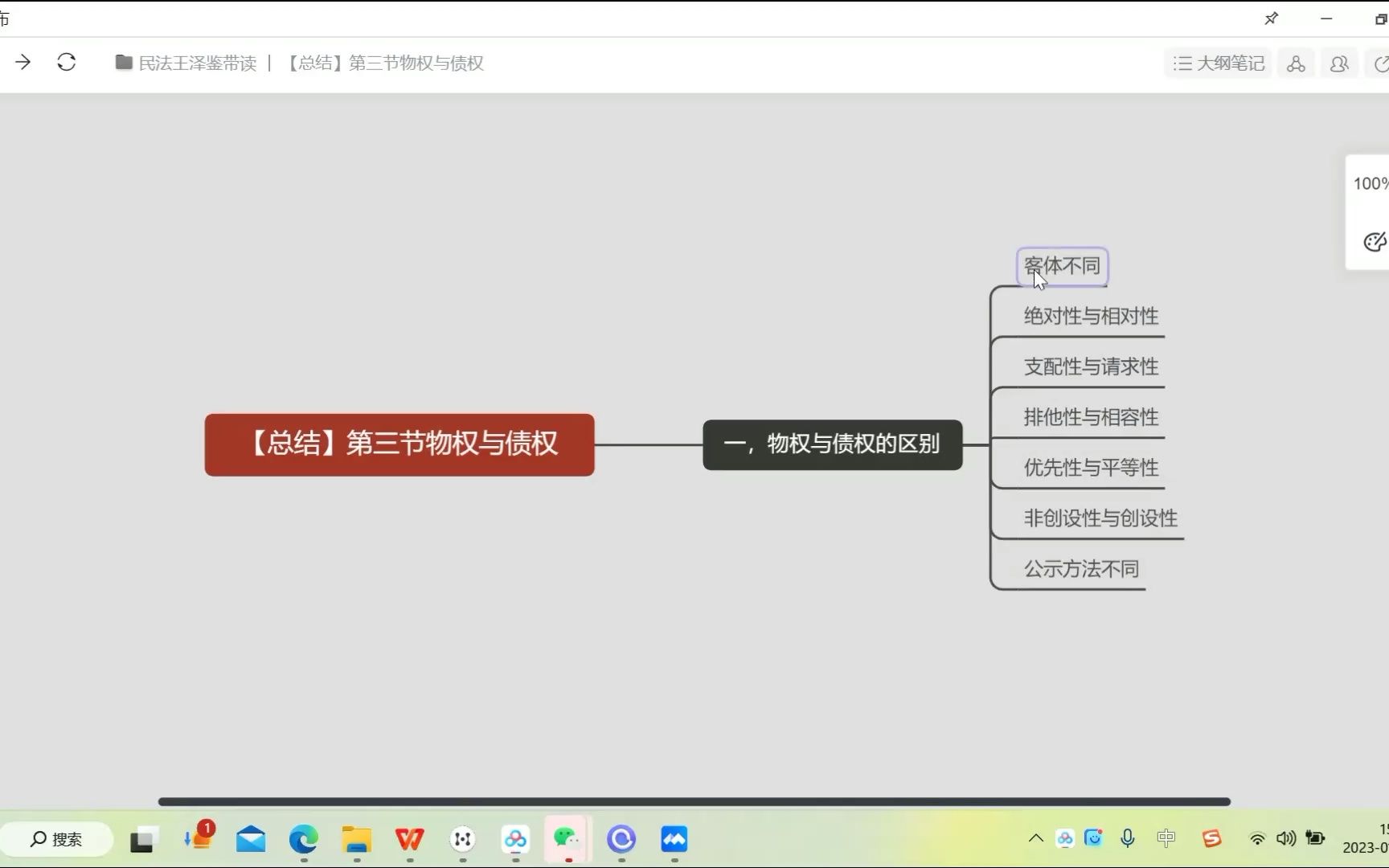The height and width of the screenshot is (868, 1389).
Task: Switch to 大纲笔记 outline view
Action: [1219, 63]
